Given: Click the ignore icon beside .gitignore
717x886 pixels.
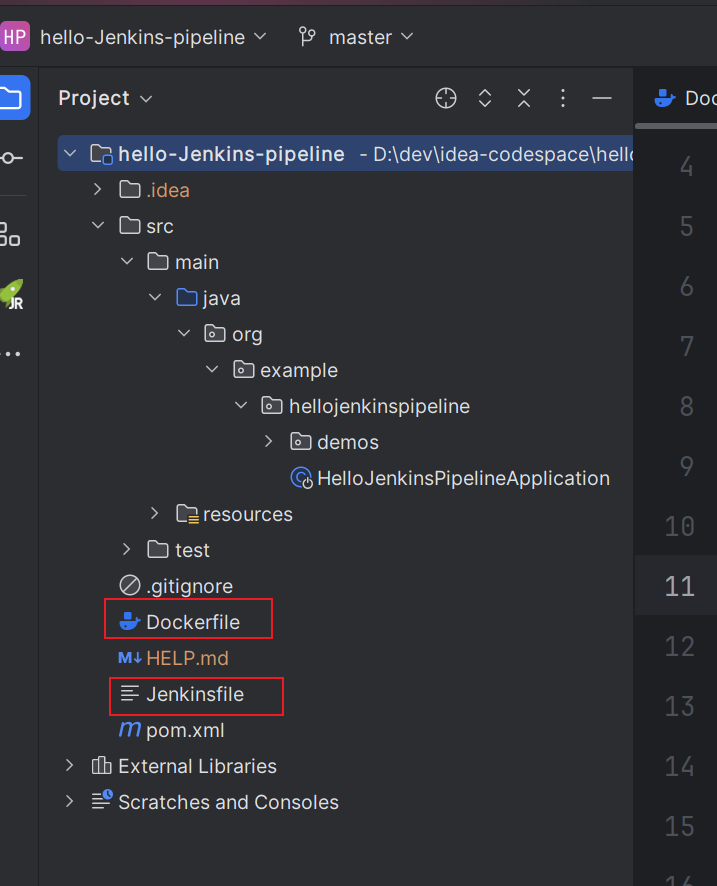Looking at the screenshot, I should pyautogui.click(x=129, y=585).
